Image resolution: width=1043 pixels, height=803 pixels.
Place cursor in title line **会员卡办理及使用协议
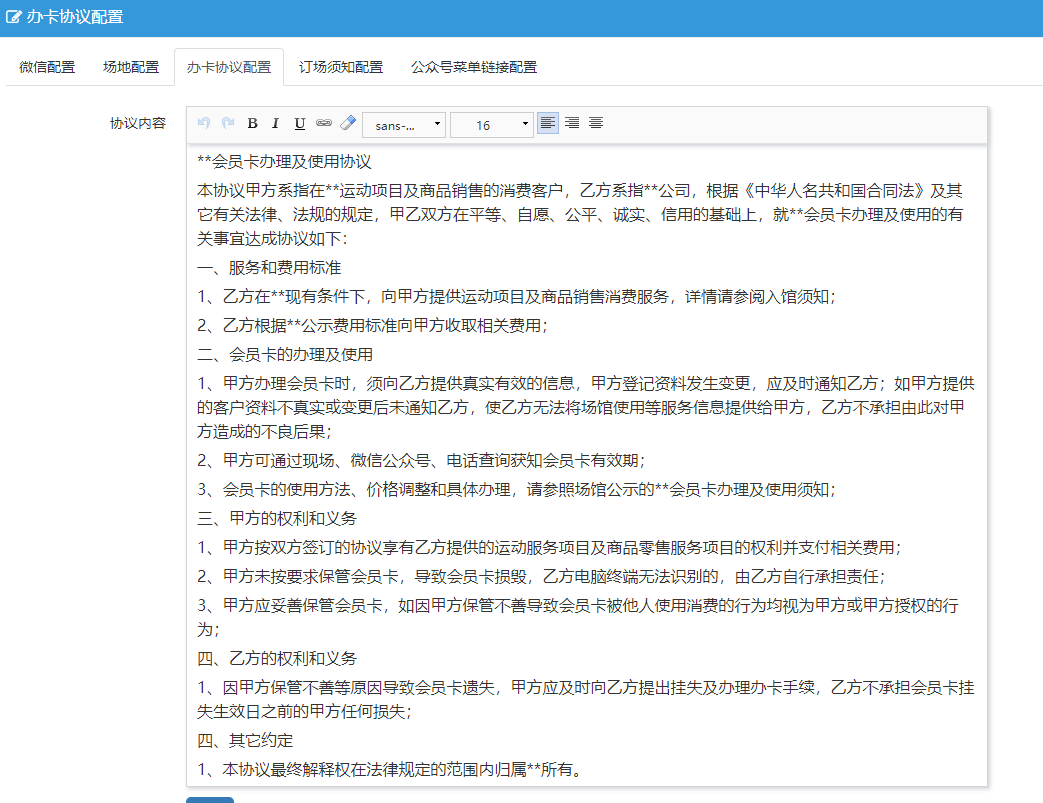pyautogui.click(x=284, y=162)
